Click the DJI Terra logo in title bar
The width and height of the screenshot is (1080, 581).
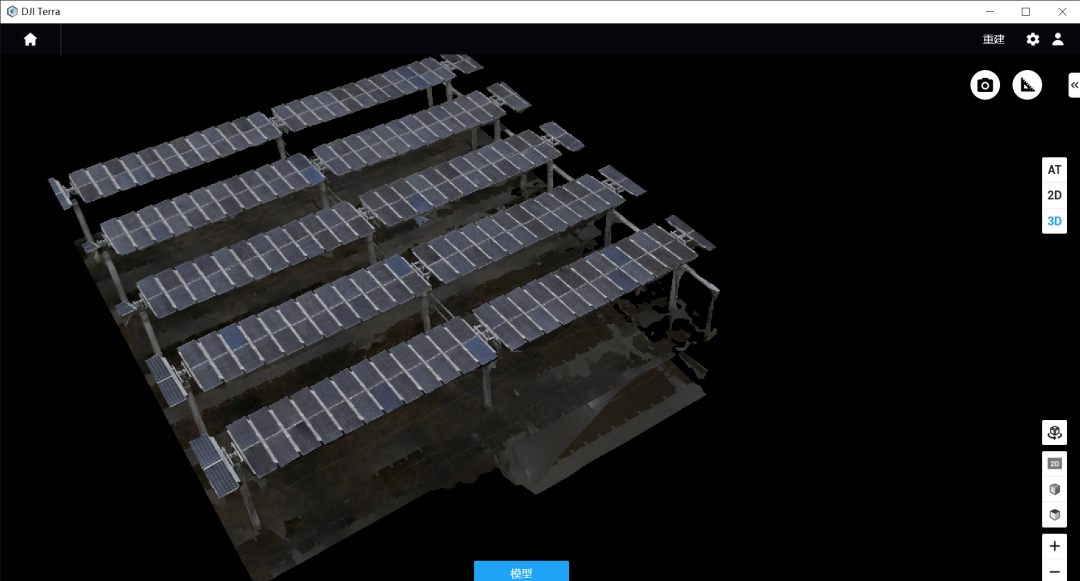point(12,12)
